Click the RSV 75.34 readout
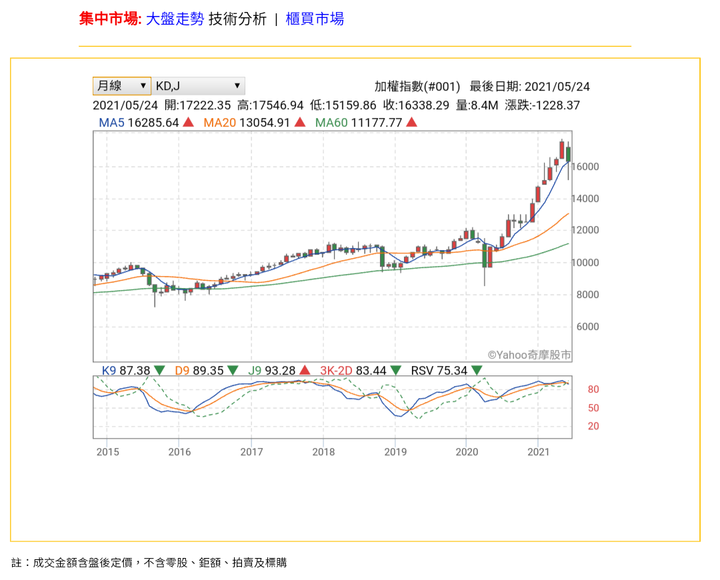Screen dimensions: 720x580 click(x=439, y=370)
